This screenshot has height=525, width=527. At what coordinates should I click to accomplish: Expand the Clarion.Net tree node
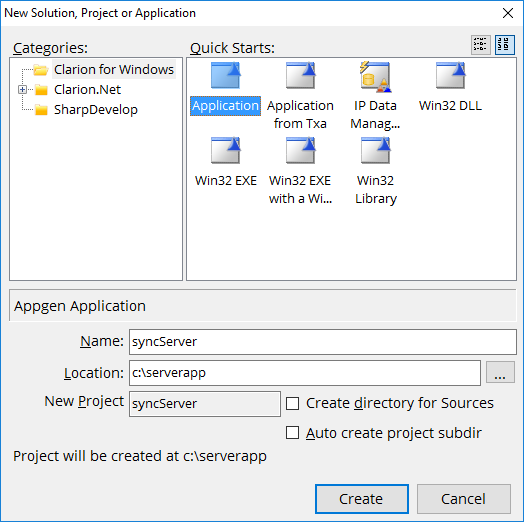click(x=23, y=90)
